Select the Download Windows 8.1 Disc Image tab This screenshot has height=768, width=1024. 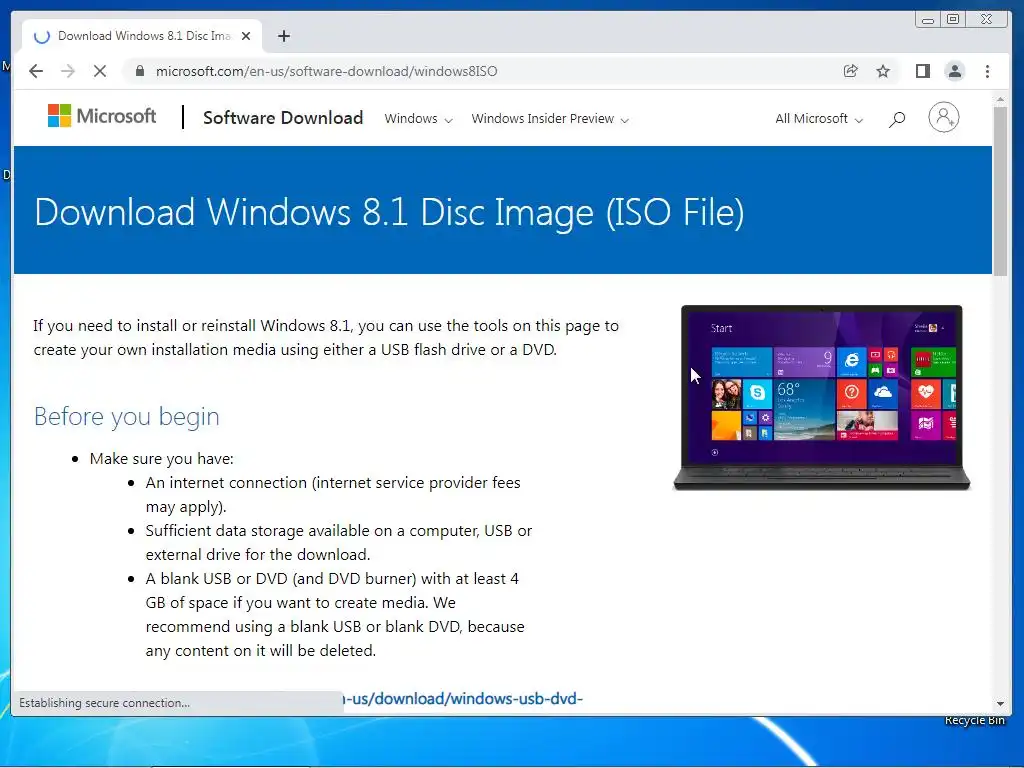(x=142, y=36)
